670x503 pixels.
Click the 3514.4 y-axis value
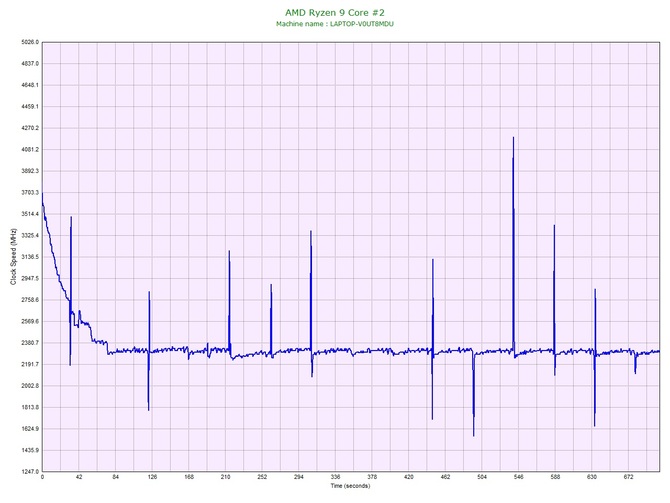[x=30, y=214]
